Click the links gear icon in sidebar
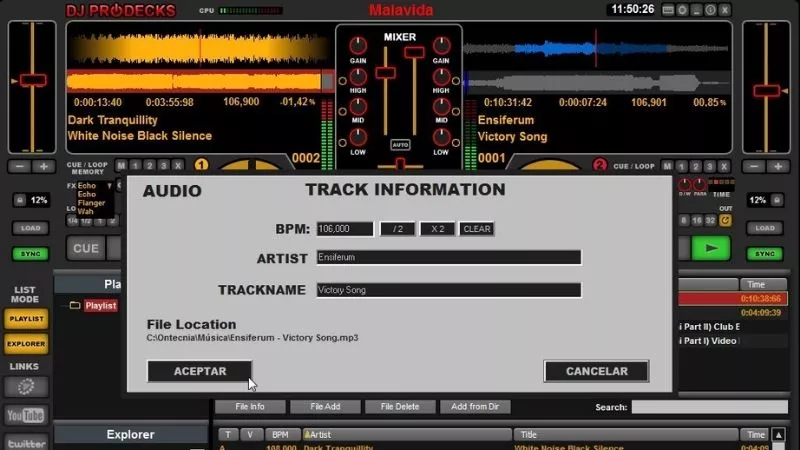The height and width of the screenshot is (450, 800). (26, 387)
